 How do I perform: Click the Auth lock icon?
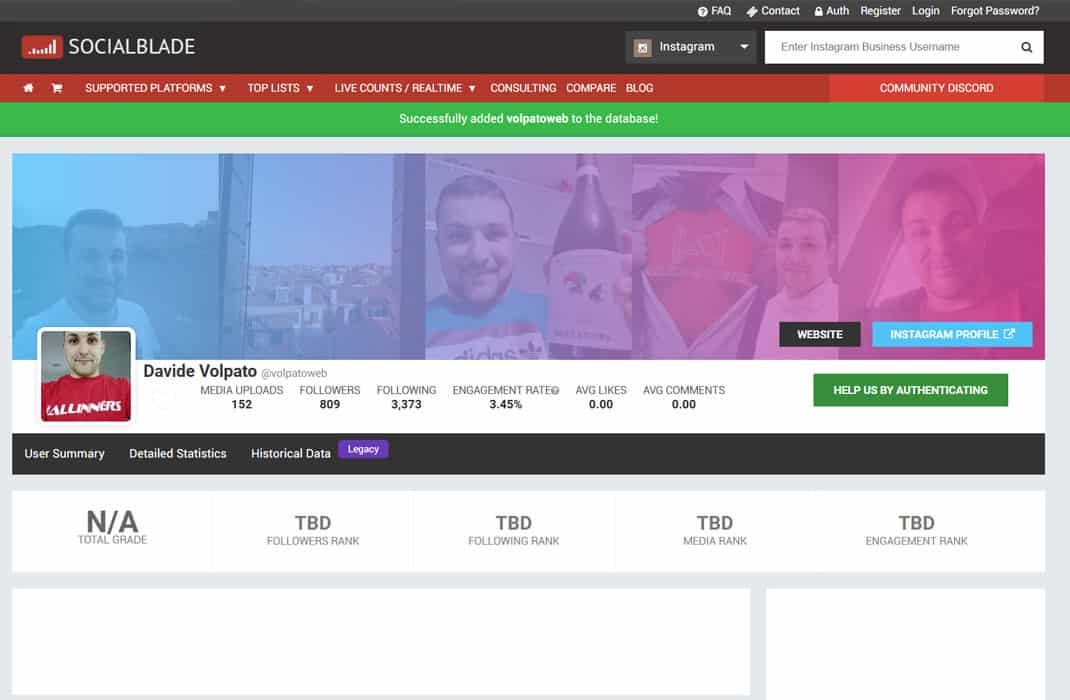[x=818, y=12]
